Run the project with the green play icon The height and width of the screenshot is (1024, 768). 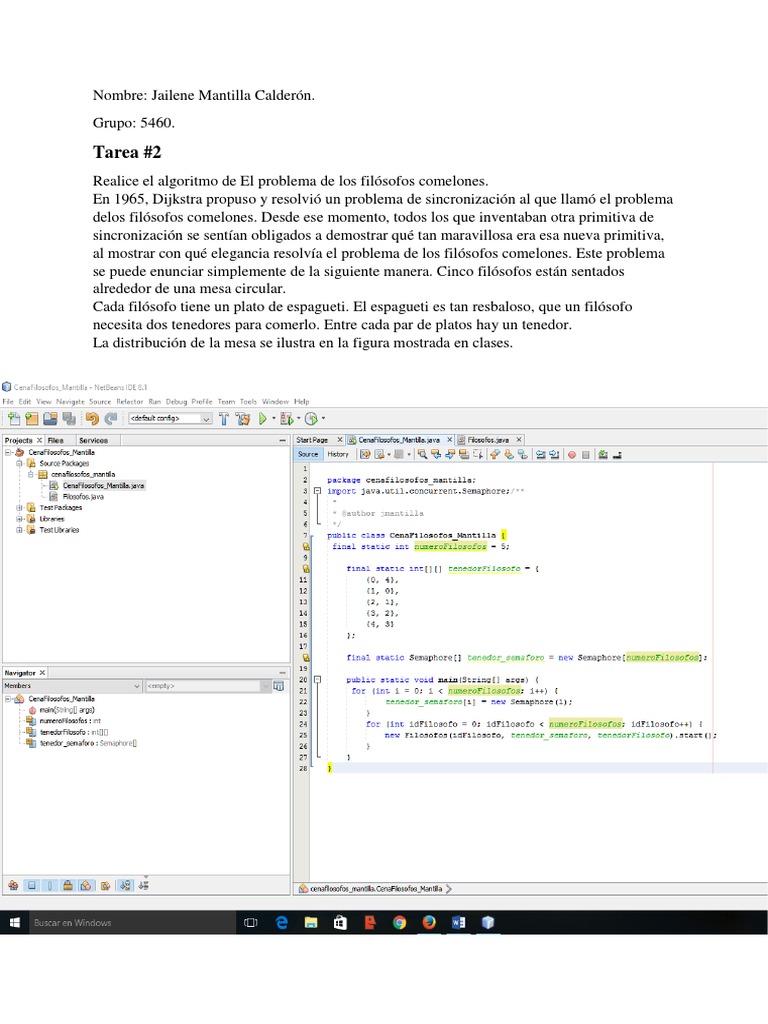pyautogui.click(x=263, y=419)
